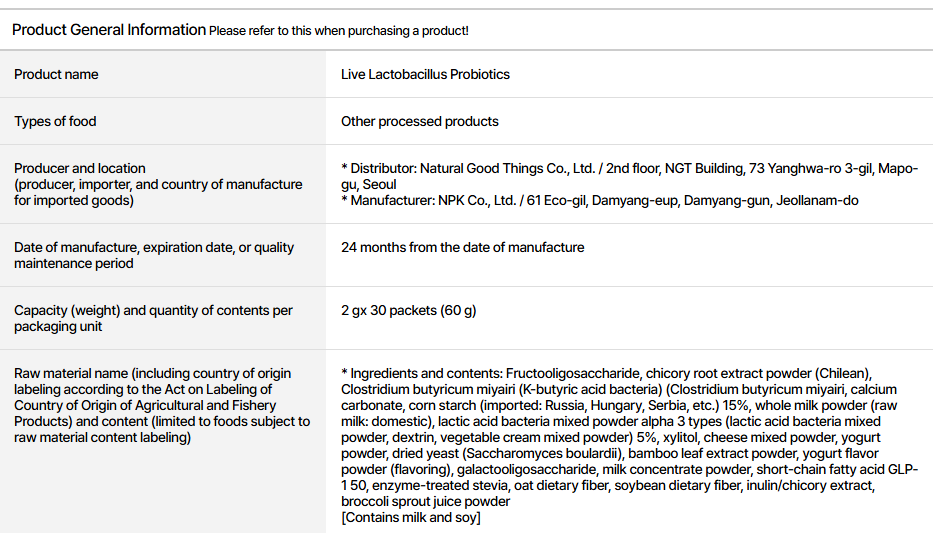Select the Producer and location label
The width and height of the screenshot is (933, 533).
[x=80, y=169]
